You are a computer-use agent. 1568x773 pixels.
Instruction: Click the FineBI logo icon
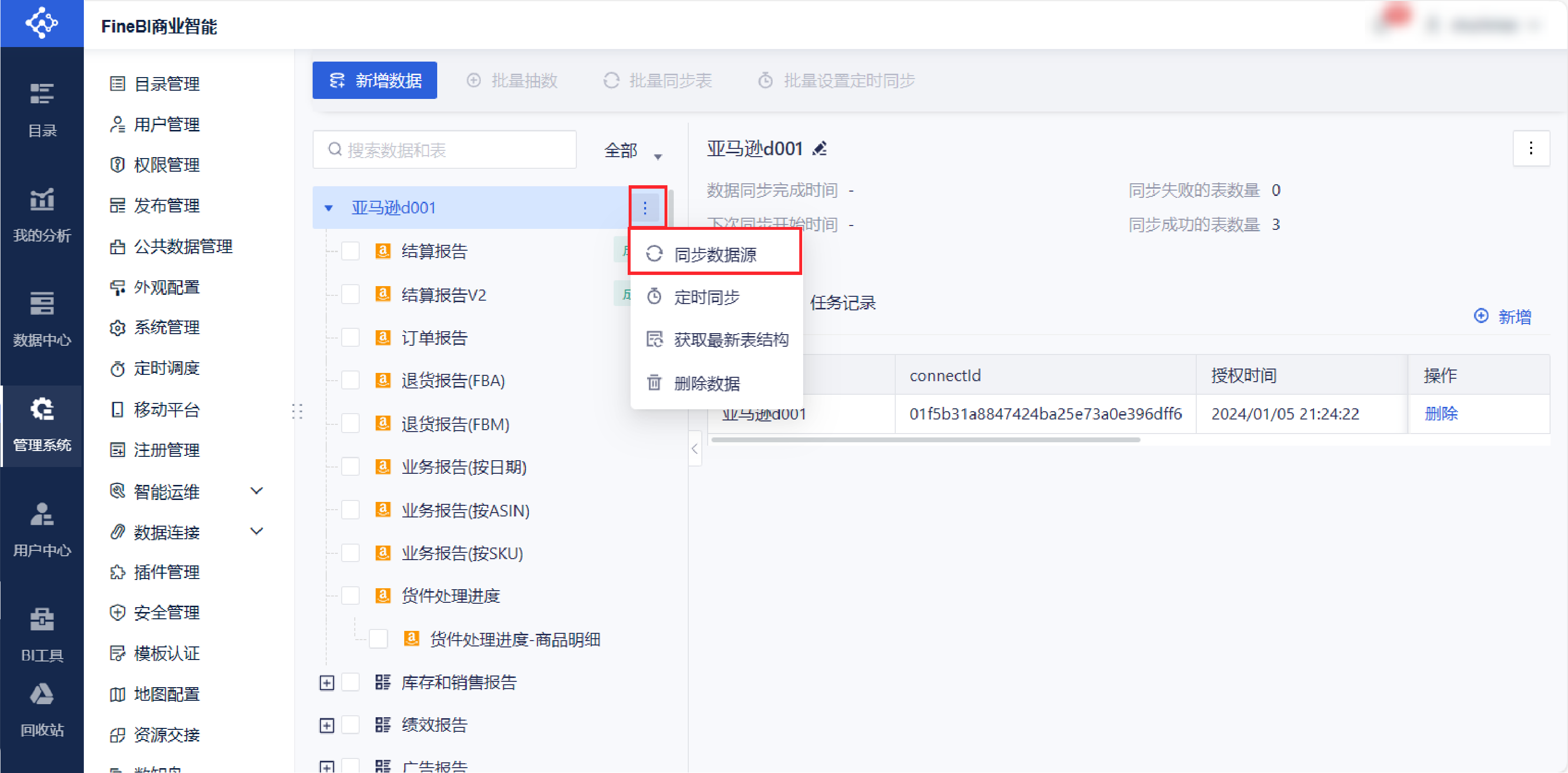click(x=41, y=23)
